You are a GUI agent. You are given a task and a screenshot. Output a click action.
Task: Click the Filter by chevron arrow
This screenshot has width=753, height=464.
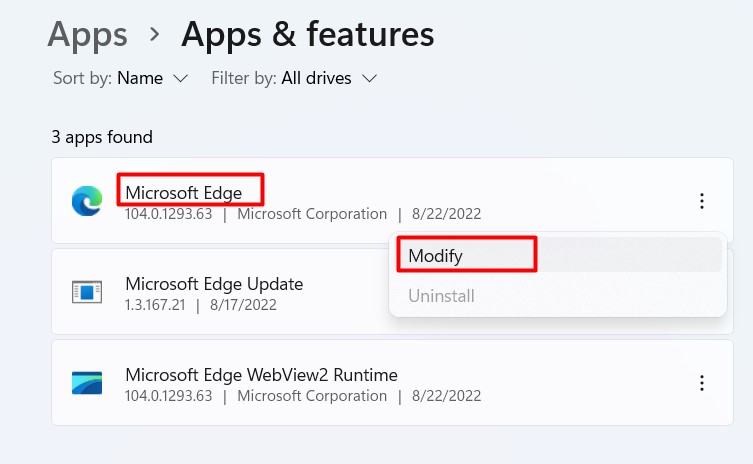(x=369, y=78)
